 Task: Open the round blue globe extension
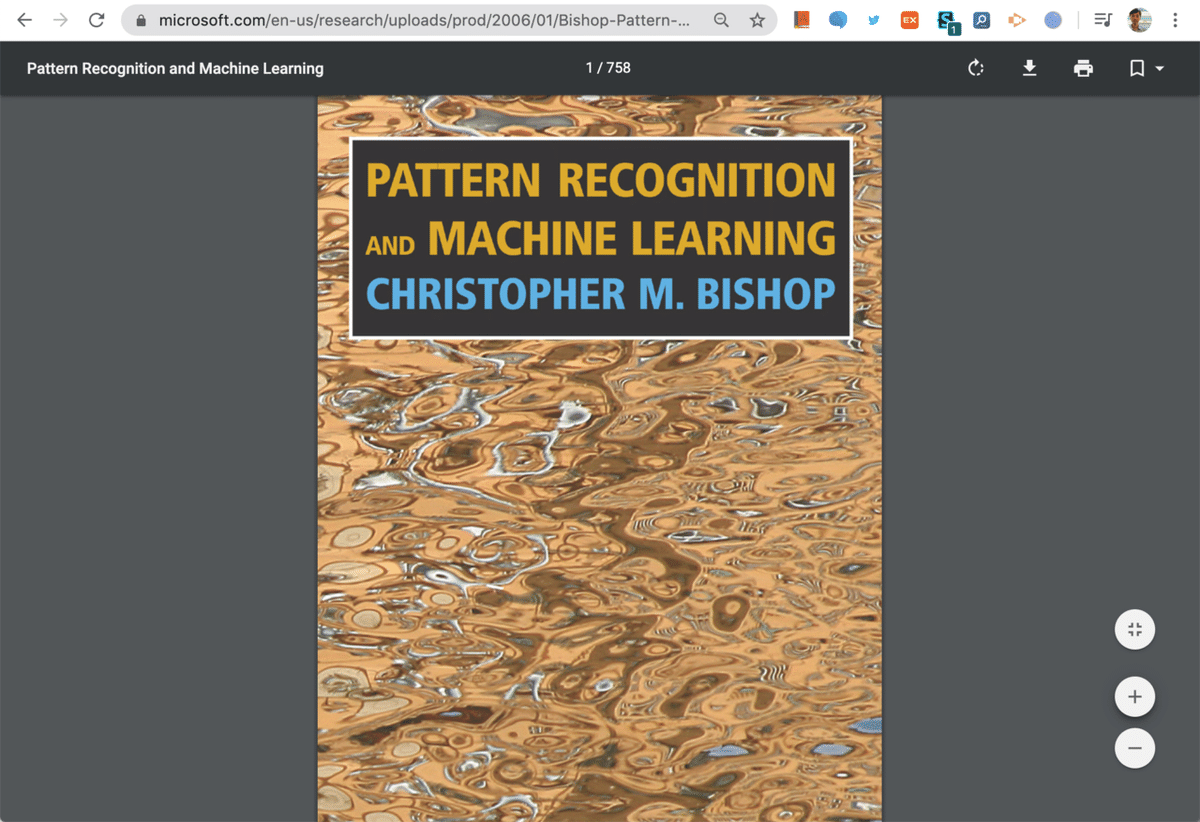(1053, 20)
